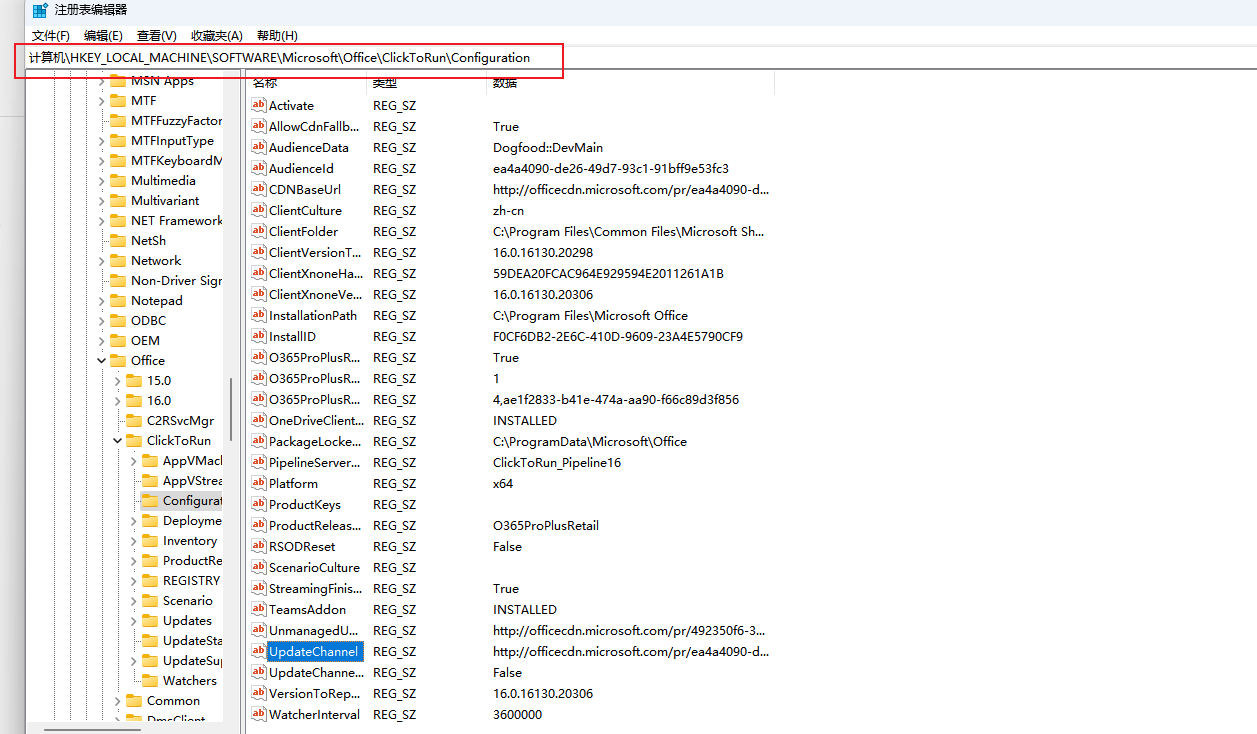
Task: Collapse the ClickToRun tree node
Action: (117, 440)
